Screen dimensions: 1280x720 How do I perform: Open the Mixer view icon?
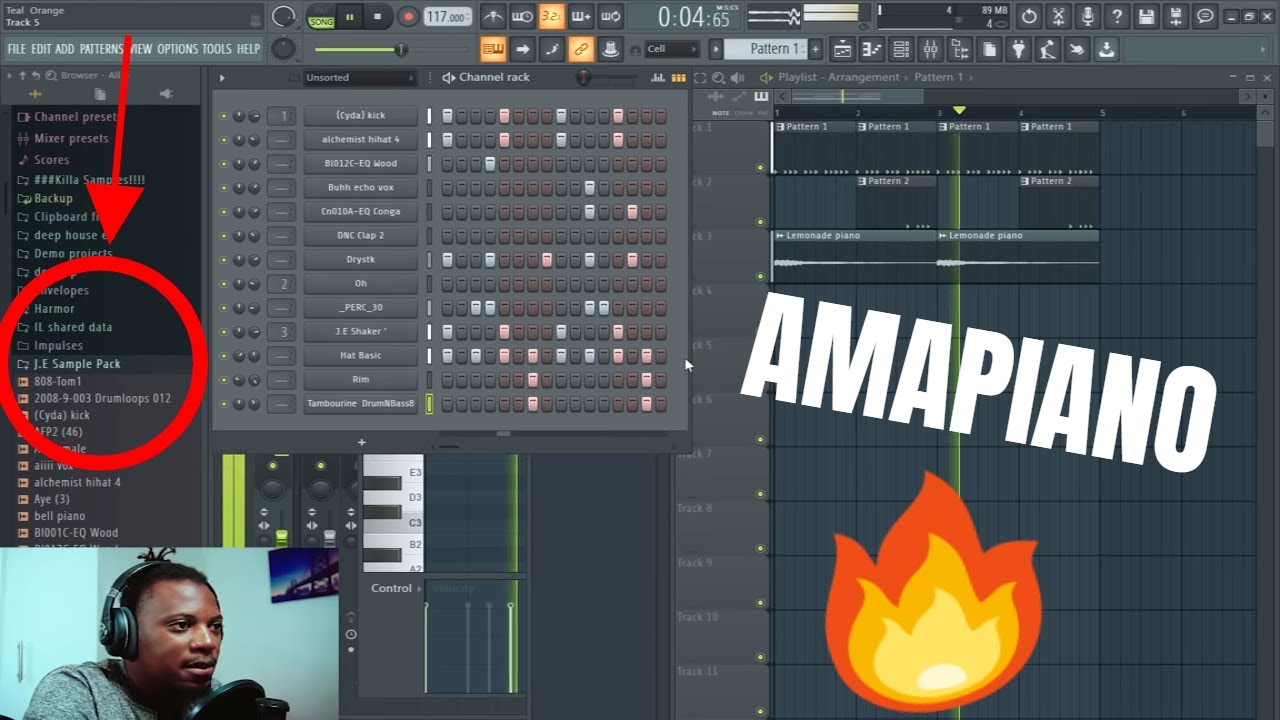pyautogui.click(x=930, y=49)
